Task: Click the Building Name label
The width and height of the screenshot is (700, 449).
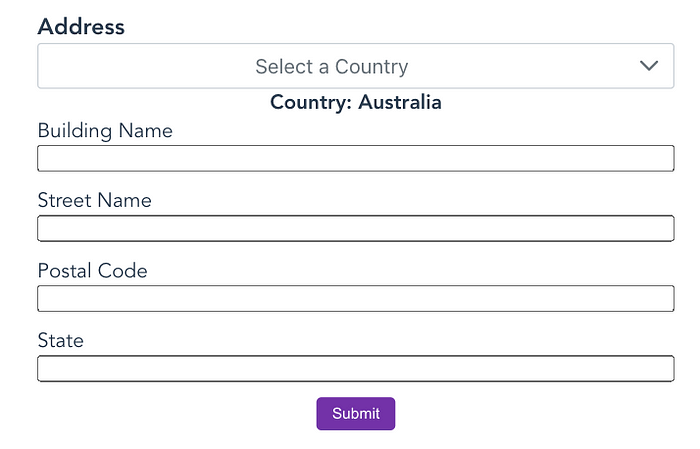Action: 105,131
